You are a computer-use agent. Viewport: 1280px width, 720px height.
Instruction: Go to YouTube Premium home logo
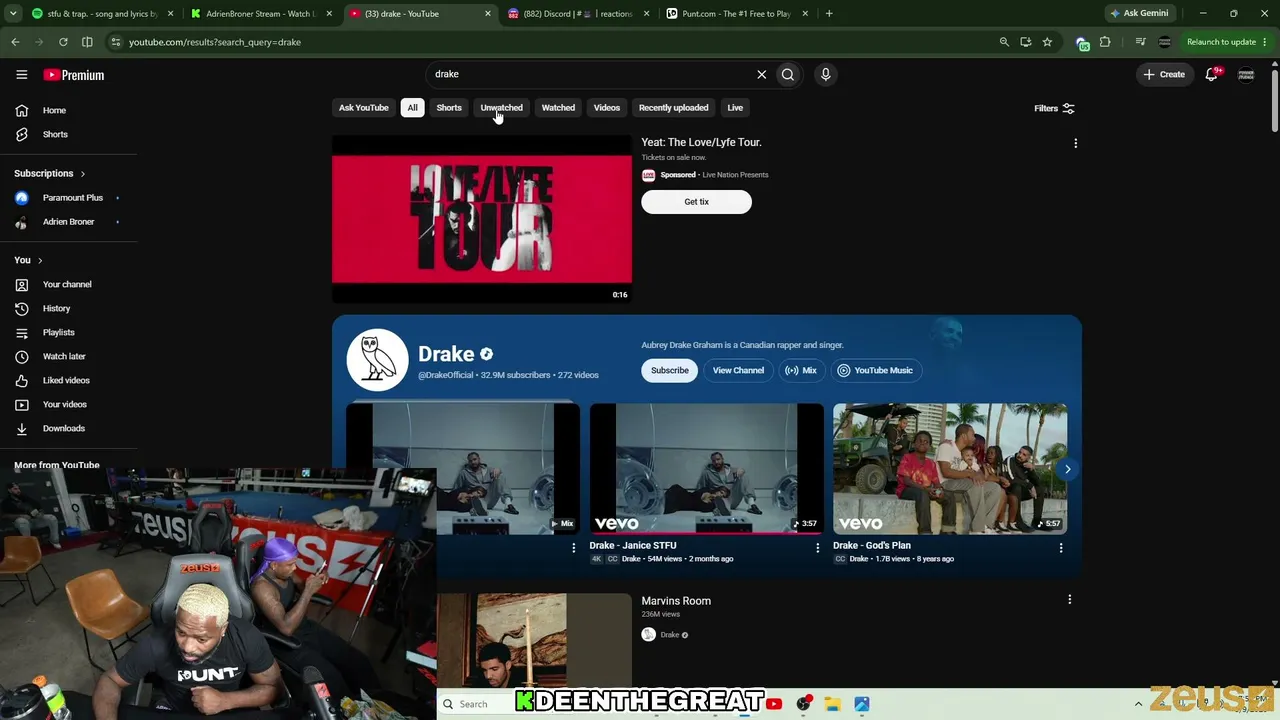[x=74, y=75]
